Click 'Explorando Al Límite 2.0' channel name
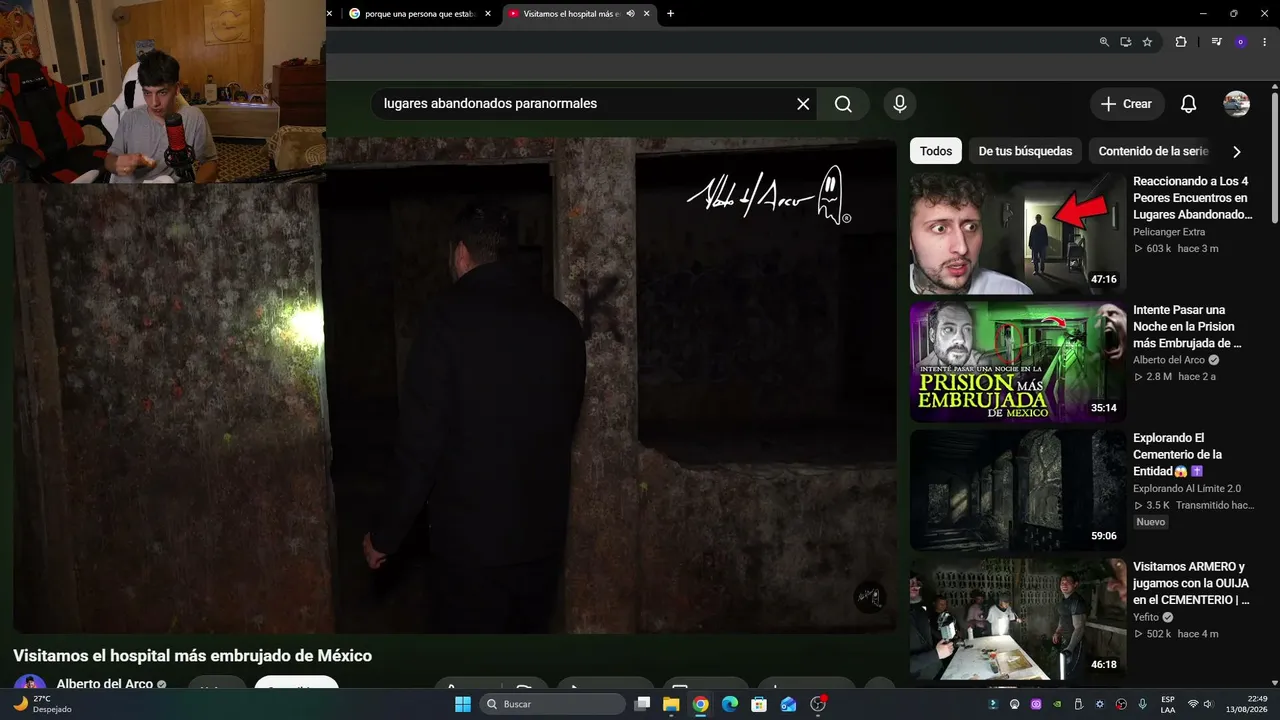This screenshot has height=720, width=1280. [x=1187, y=488]
